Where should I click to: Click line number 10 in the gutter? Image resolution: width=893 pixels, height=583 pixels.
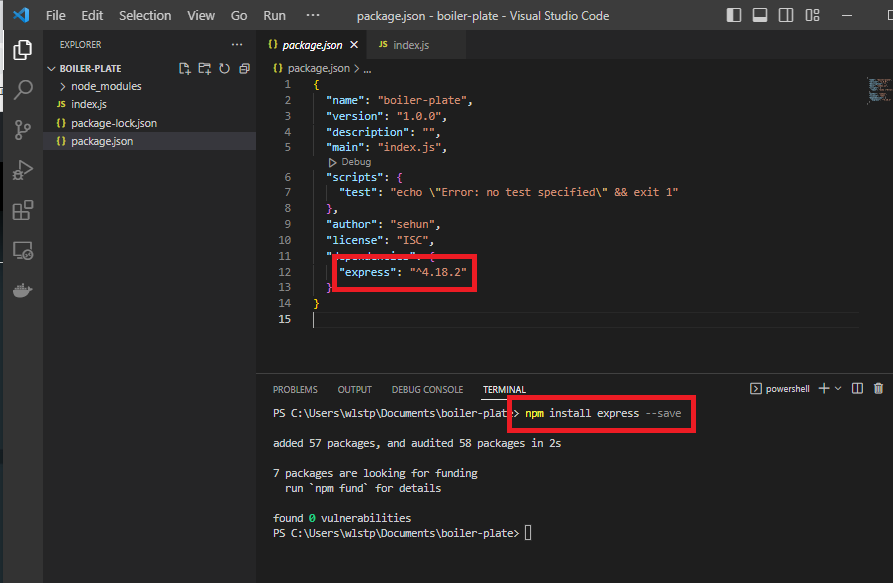(285, 240)
